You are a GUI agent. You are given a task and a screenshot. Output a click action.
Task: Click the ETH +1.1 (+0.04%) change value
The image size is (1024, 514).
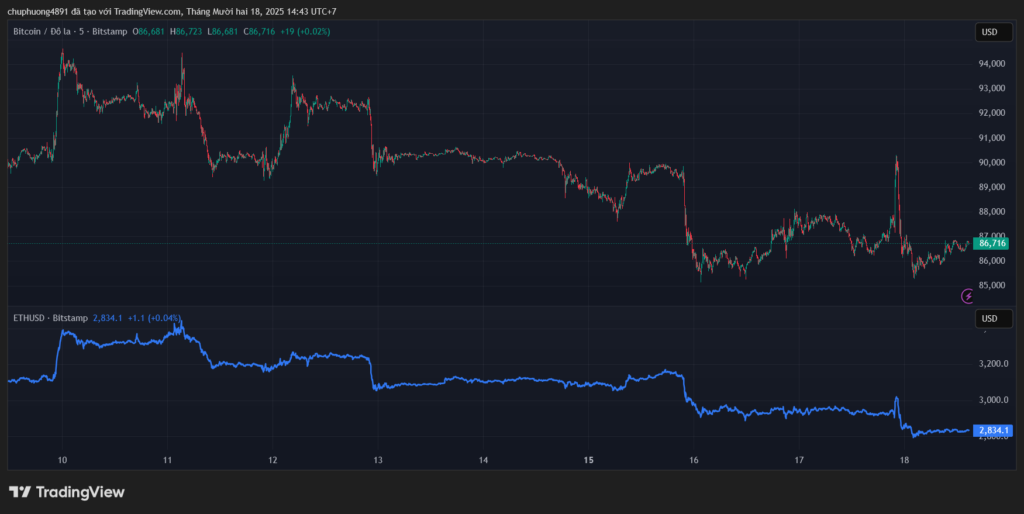pyautogui.click(x=154, y=318)
